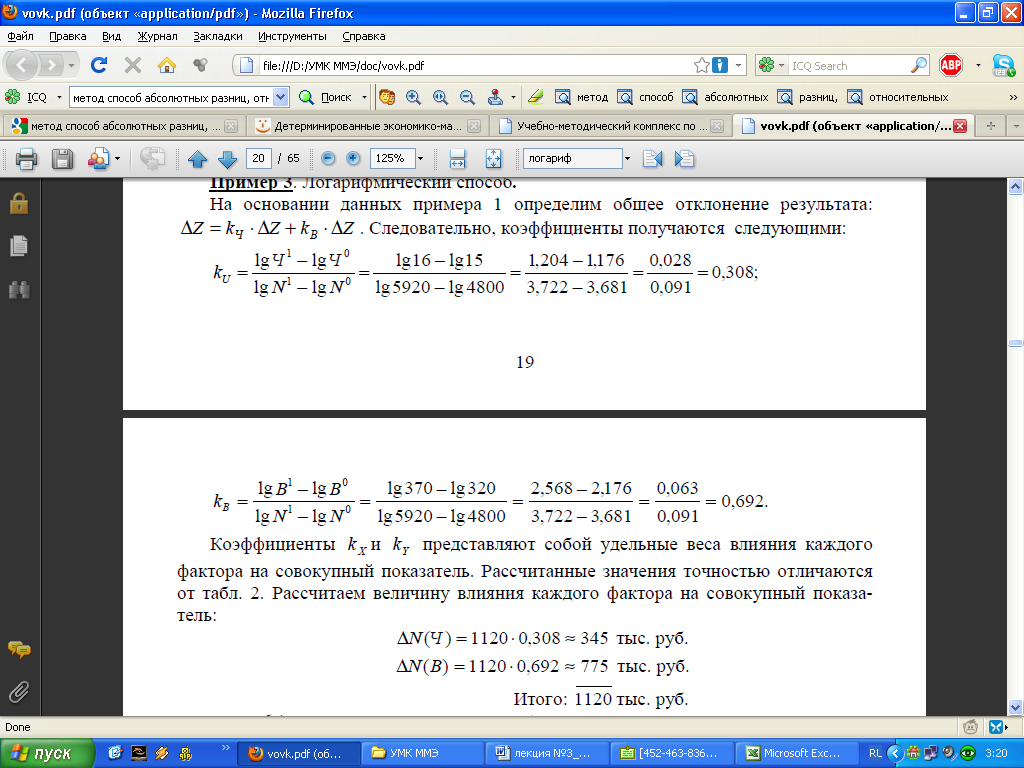Zoom out with the minus button

pyautogui.click(x=328, y=159)
